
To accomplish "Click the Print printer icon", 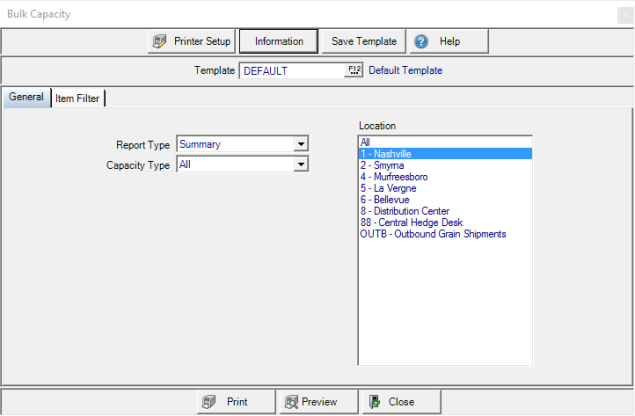I will (x=209, y=402).
